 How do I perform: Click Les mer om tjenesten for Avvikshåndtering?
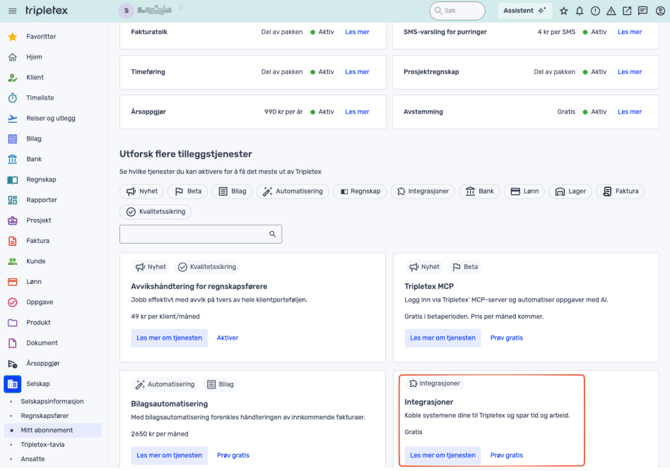[169, 338]
